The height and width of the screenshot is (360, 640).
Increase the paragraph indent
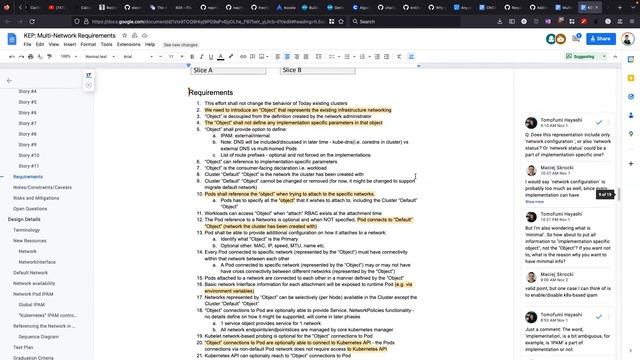click(387, 57)
